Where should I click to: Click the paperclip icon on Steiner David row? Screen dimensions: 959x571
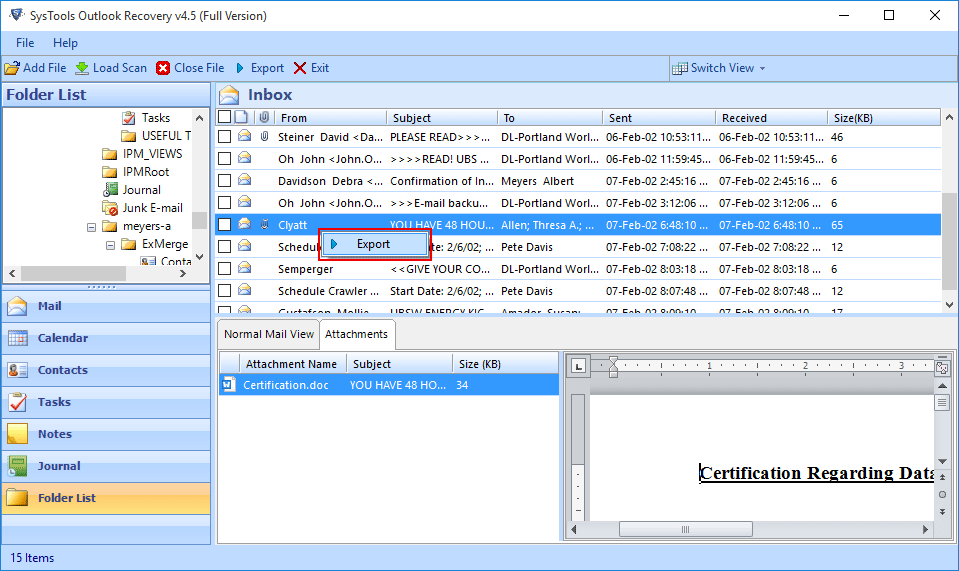(264, 136)
